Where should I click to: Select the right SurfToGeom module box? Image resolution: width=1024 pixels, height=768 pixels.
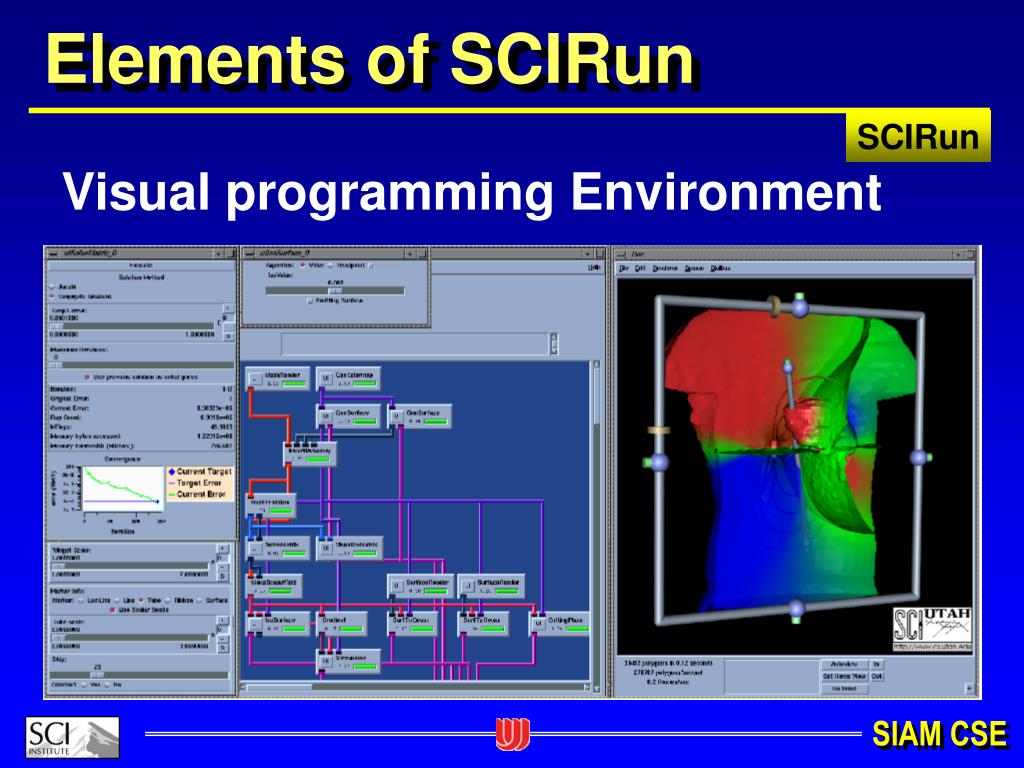(x=483, y=624)
